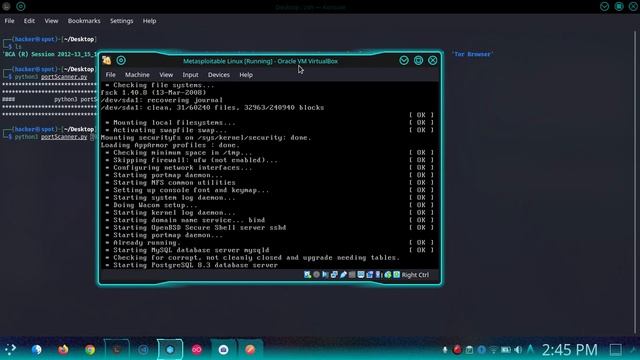Open Firefox from the taskbar
The height and width of the screenshot is (360, 640).
[63, 349]
